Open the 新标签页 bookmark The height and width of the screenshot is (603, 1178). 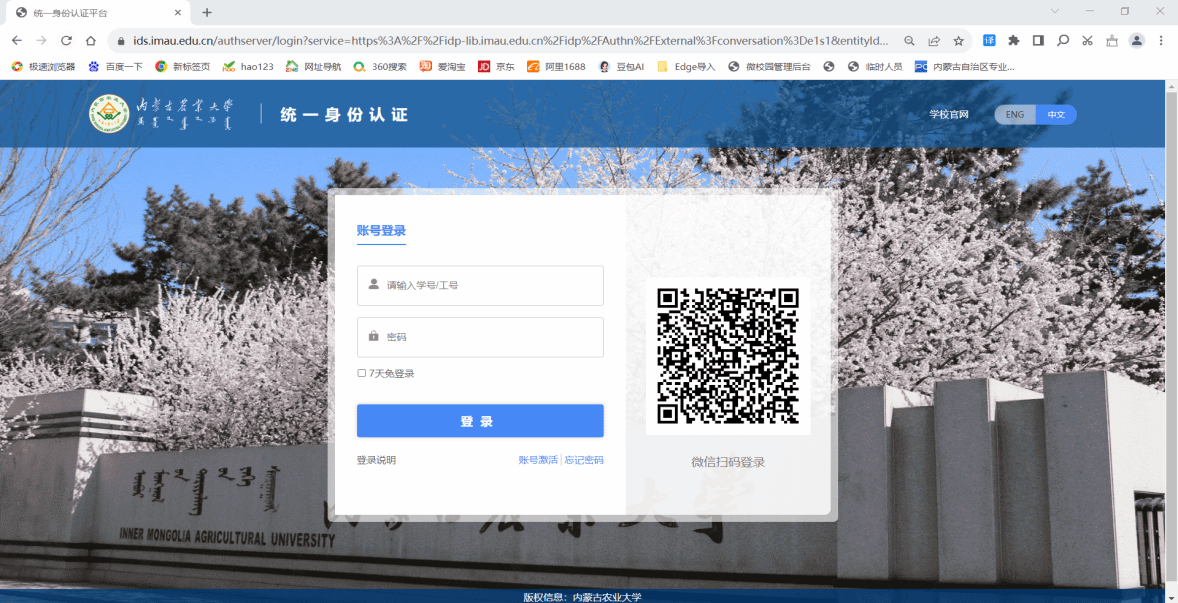point(183,67)
